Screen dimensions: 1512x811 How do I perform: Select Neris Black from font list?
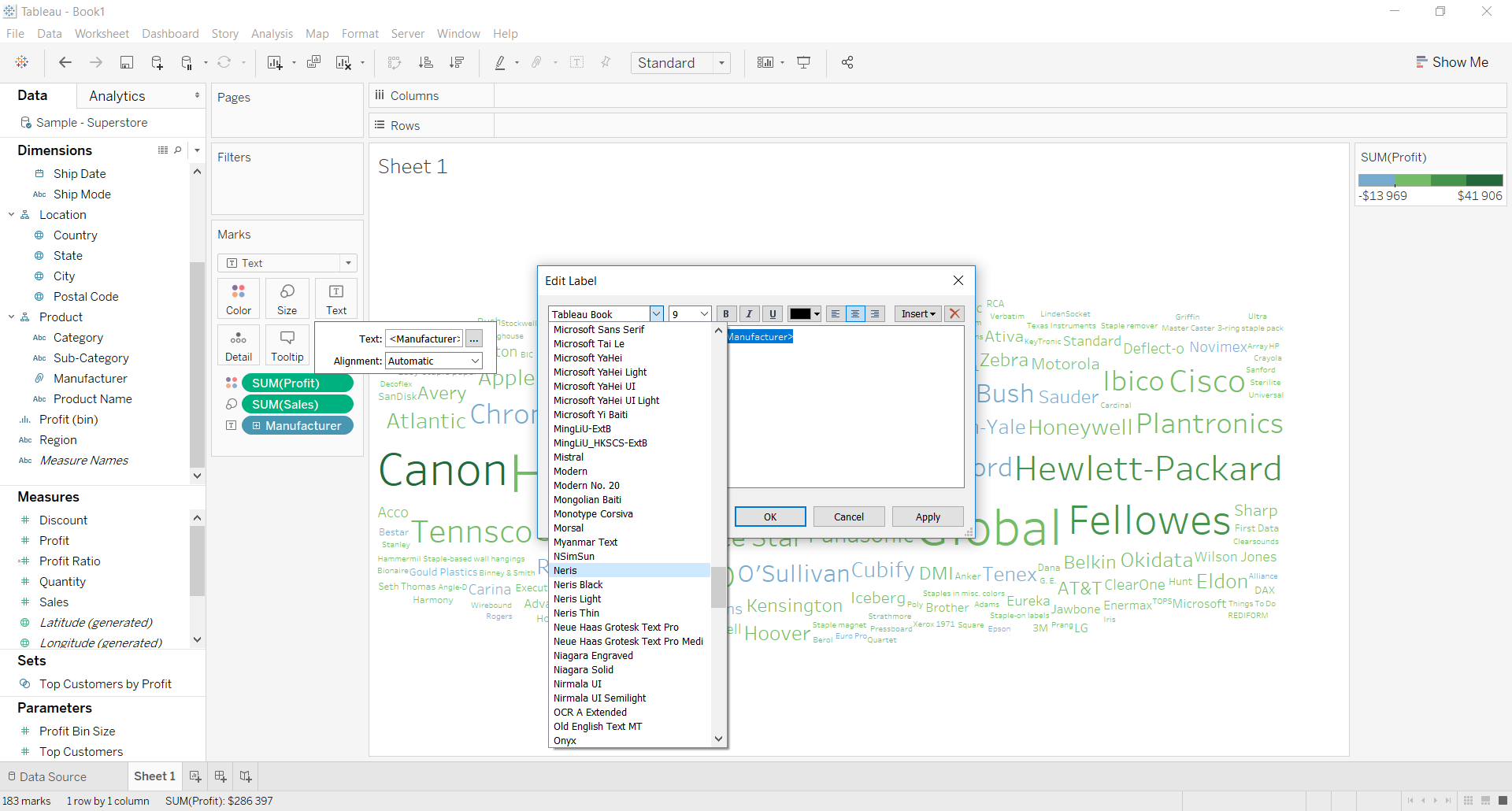tap(578, 584)
